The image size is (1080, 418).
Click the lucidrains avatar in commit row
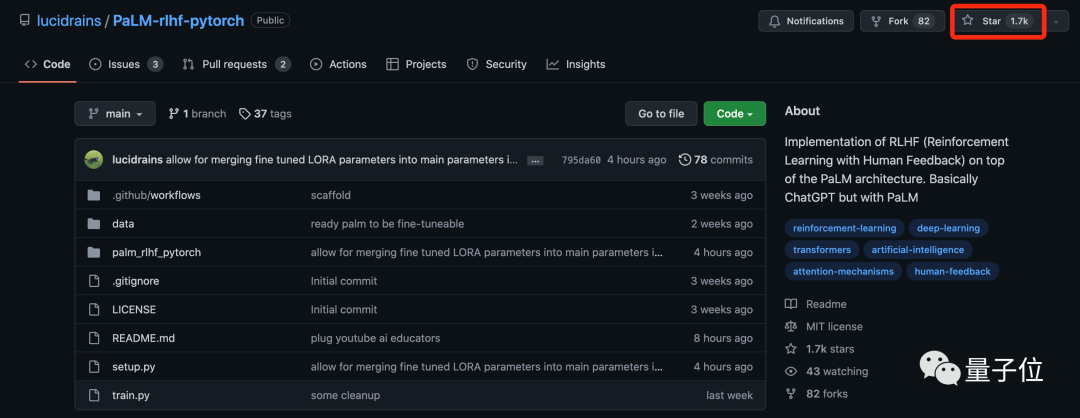[x=93, y=160]
